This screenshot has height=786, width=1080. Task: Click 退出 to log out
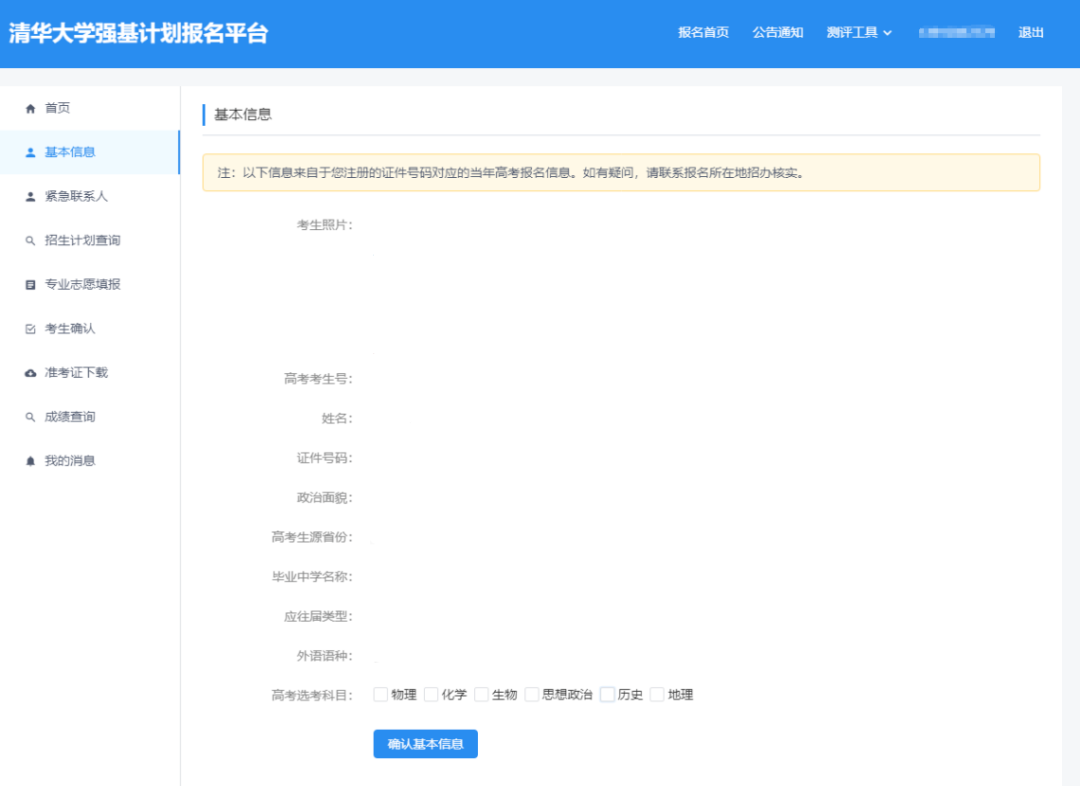(1033, 33)
